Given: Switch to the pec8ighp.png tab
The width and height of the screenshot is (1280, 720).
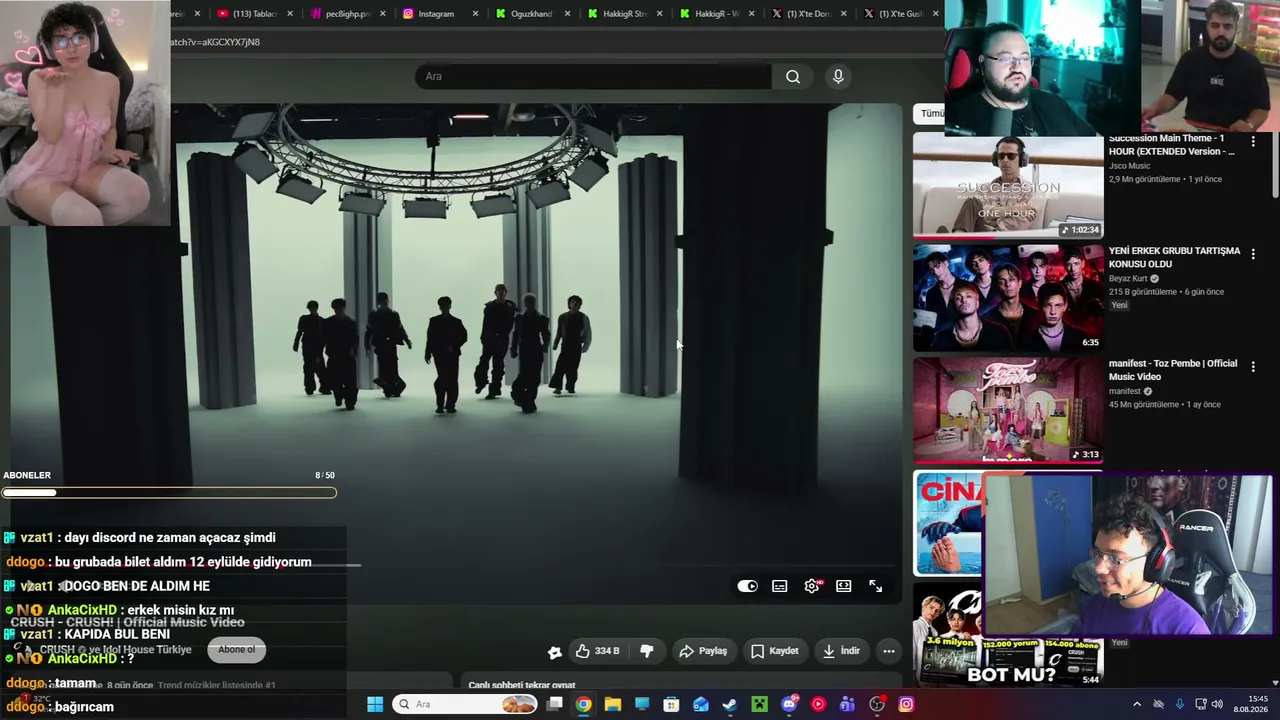Looking at the screenshot, I should [x=346, y=14].
